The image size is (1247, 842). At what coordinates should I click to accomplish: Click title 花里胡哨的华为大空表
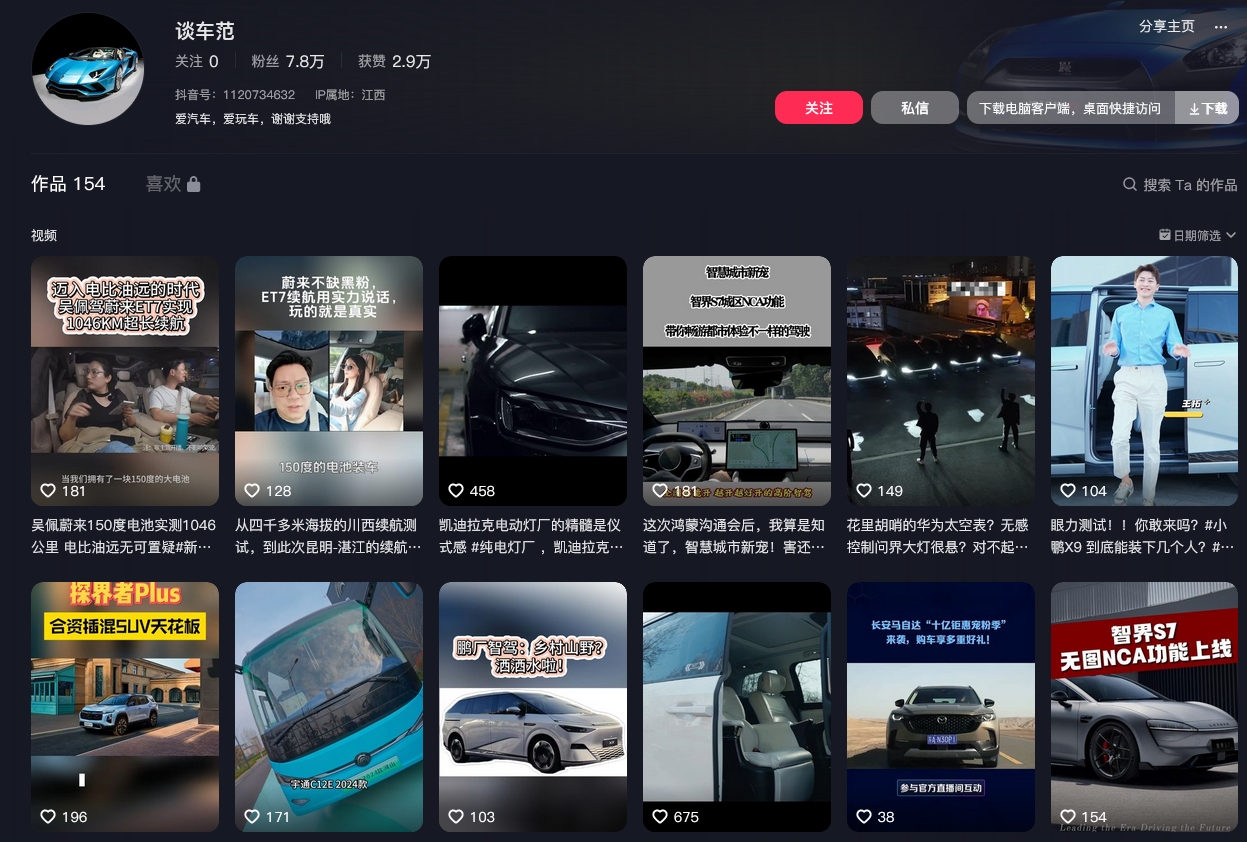click(x=940, y=535)
